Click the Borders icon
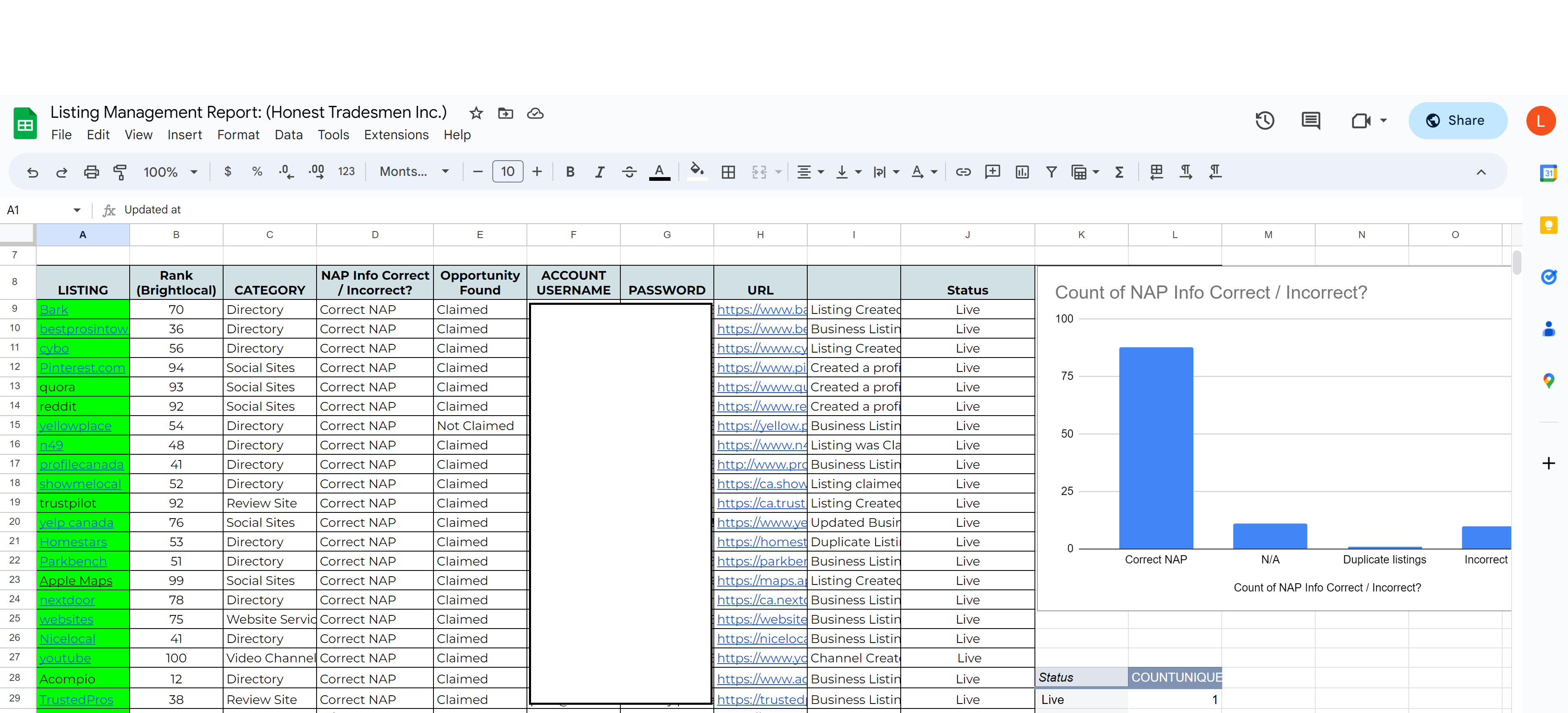The image size is (1568, 713). pos(728,172)
